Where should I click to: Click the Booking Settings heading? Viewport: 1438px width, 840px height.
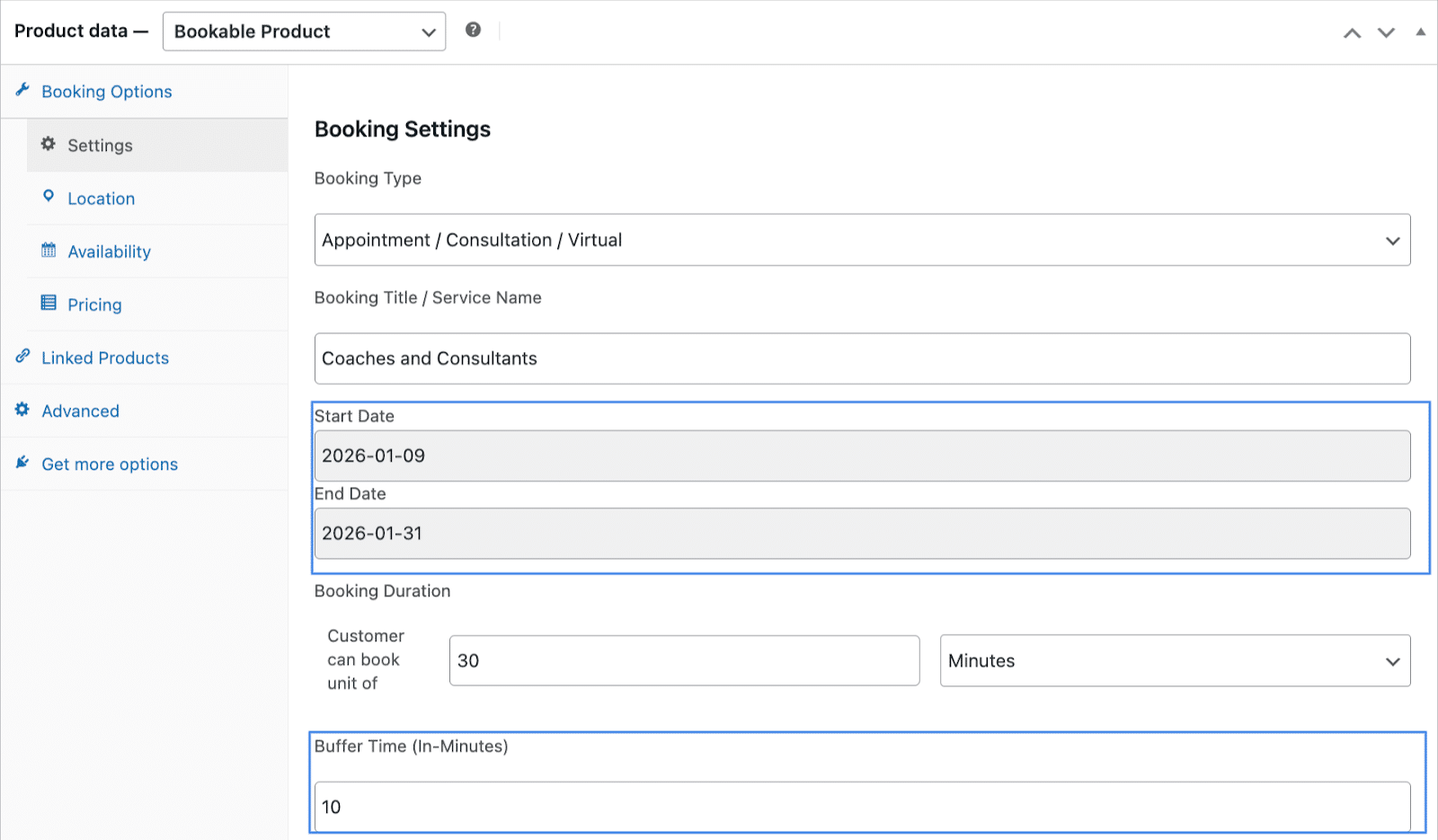coord(403,129)
